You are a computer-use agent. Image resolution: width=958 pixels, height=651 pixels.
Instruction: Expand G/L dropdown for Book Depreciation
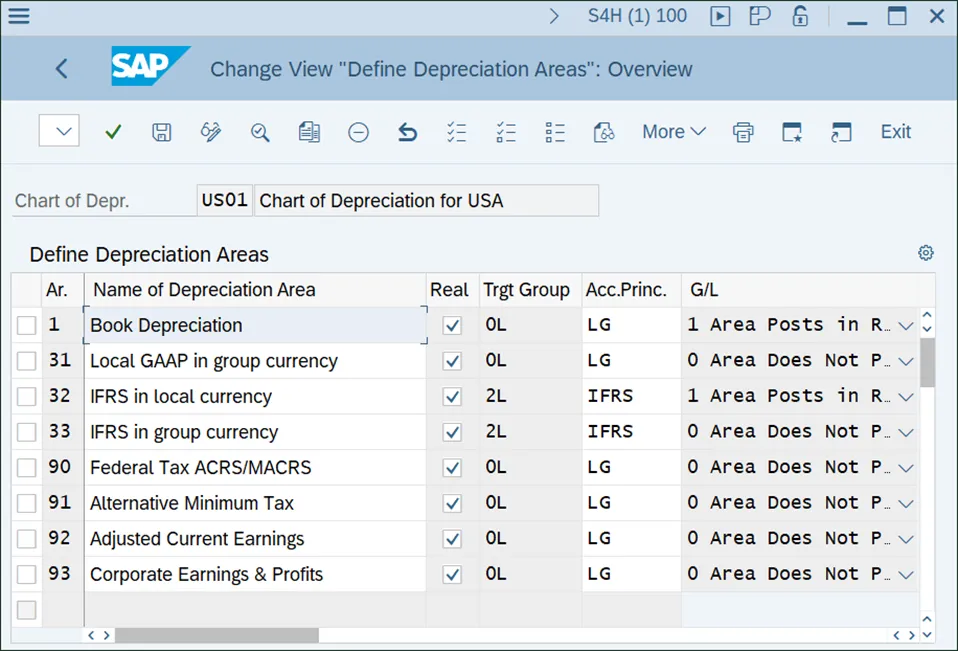click(905, 326)
